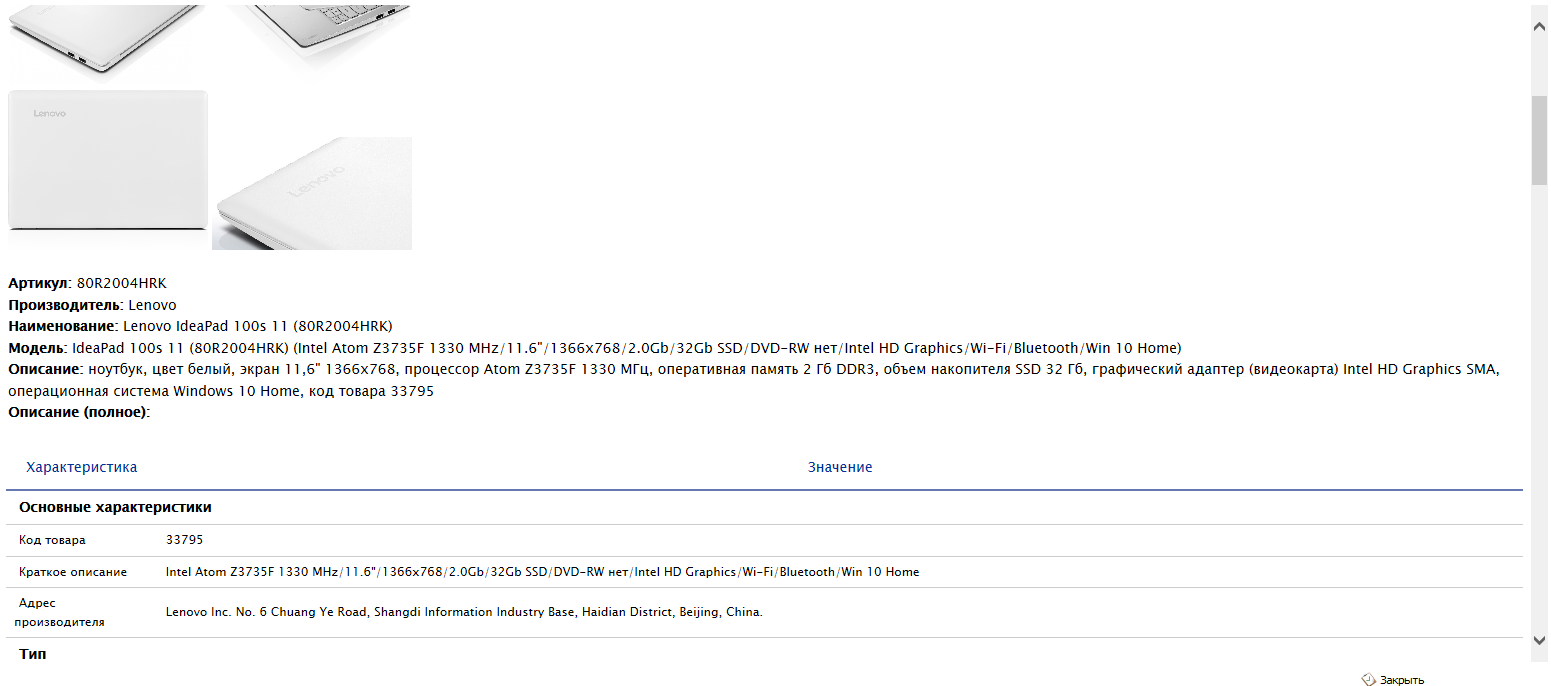Click the Краткое описание value starting Intel Atom Z3735F
This screenshot has width=1551, height=686.
(542, 572)
